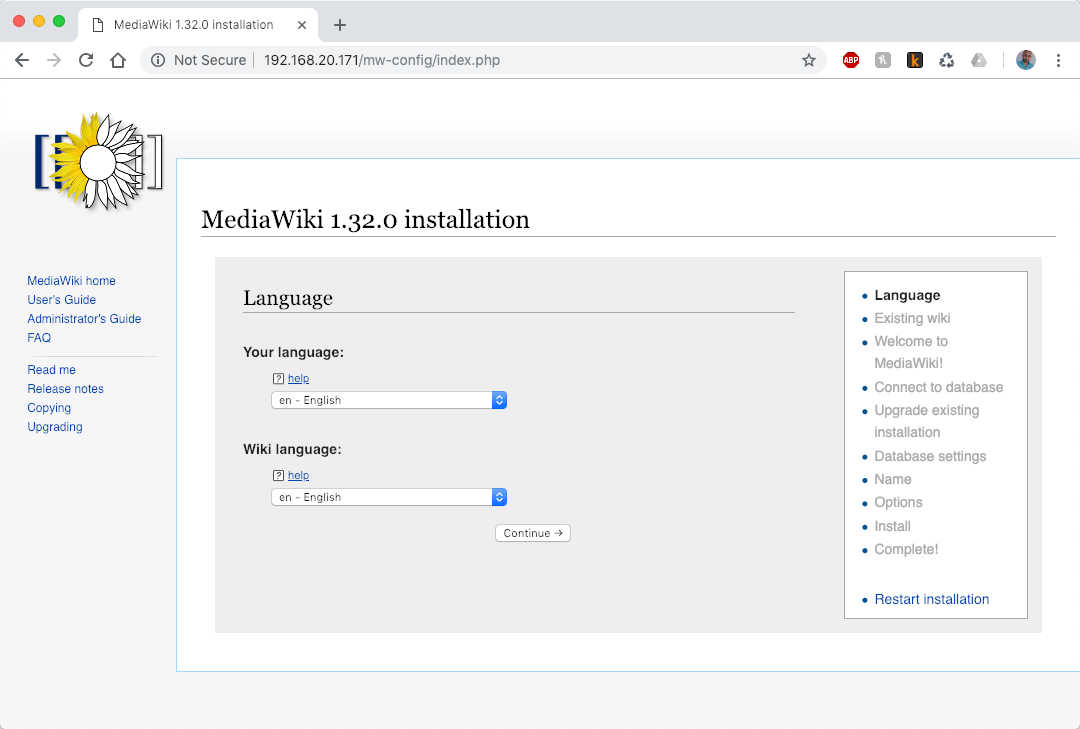The image size is (1080, 729).
Task: Click the browser address bar URL
Action: click(381, 60)
